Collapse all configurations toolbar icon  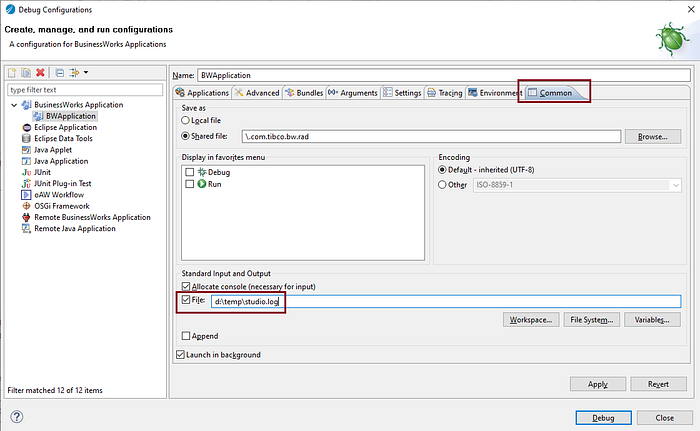[60, 72]
